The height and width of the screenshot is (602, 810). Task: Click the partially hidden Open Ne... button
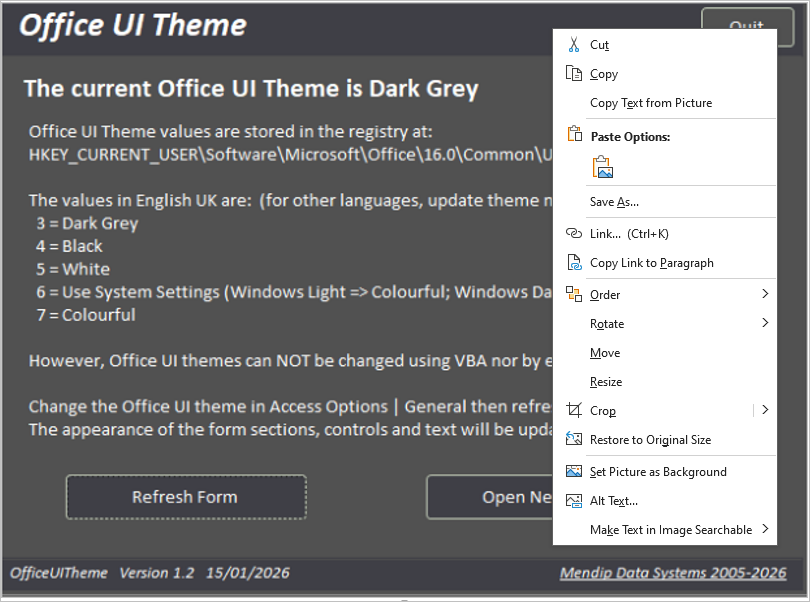[489, 497]
